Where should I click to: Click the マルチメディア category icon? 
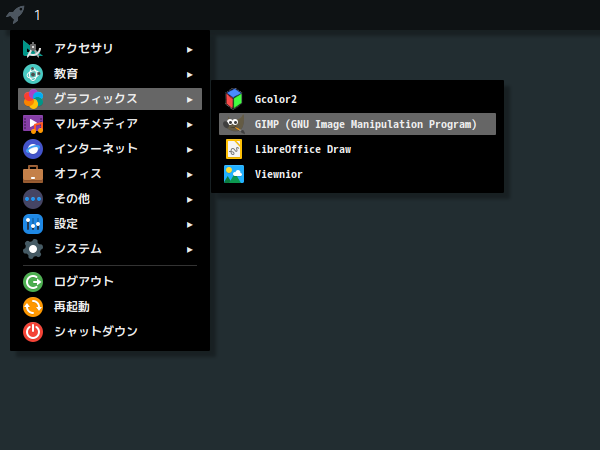[33, 124]
